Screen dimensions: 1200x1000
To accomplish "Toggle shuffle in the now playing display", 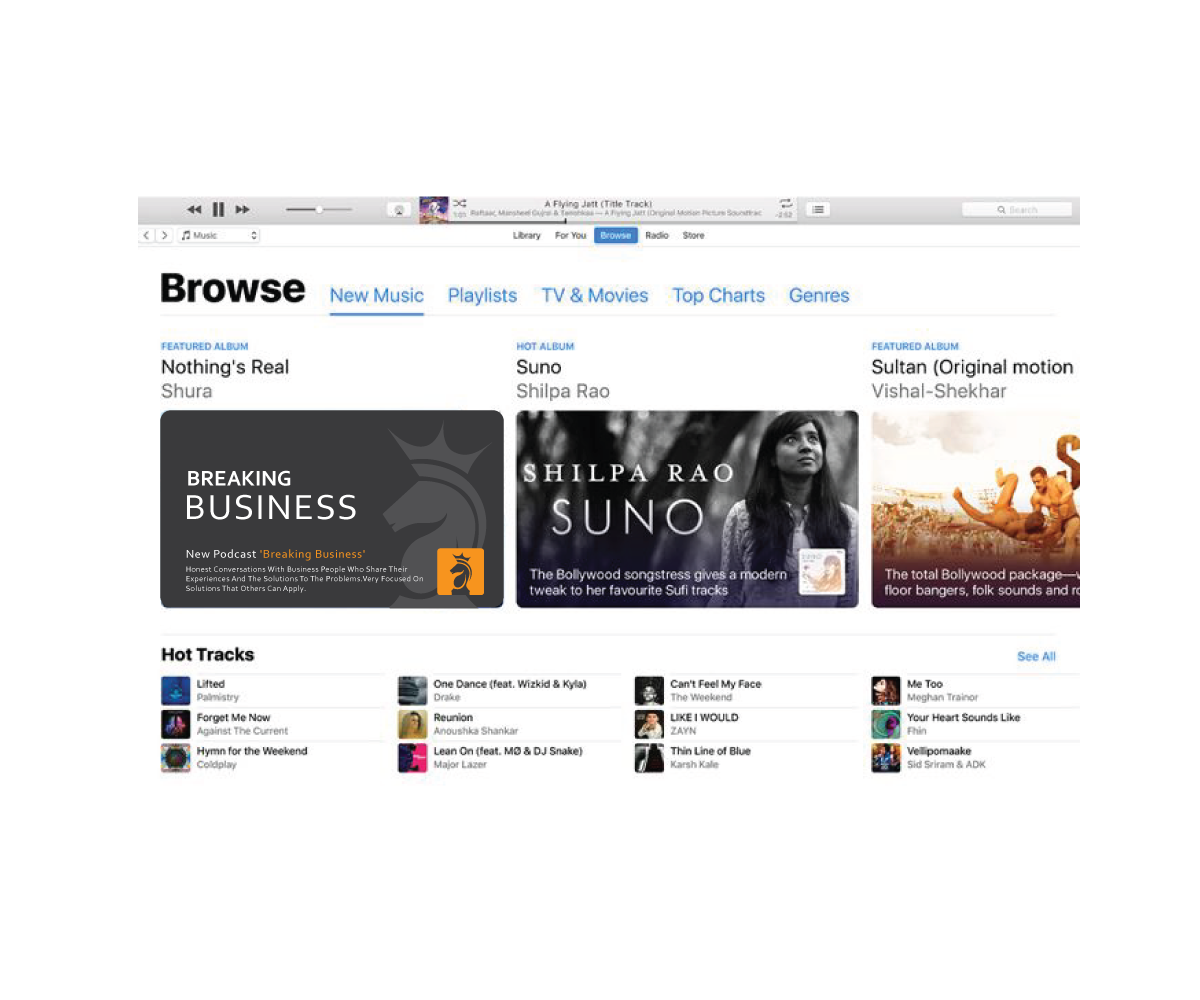I will tap(460, 203).
